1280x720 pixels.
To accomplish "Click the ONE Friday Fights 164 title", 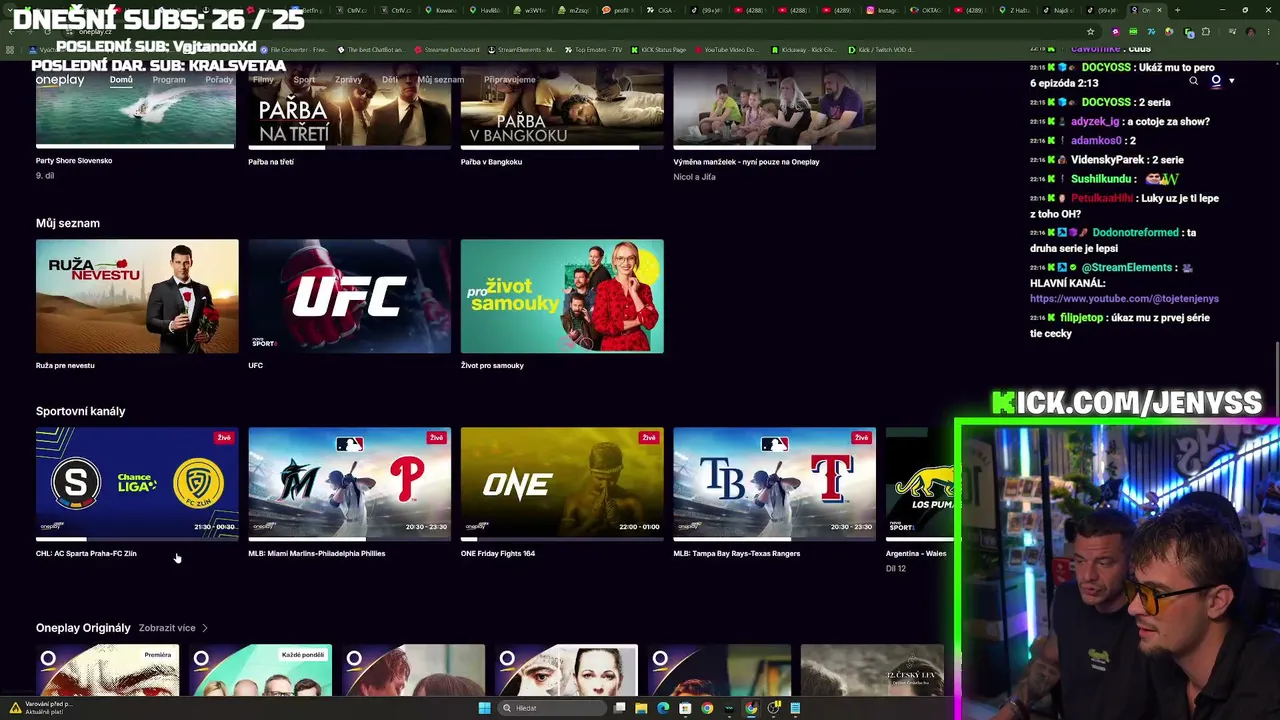I will [498, 554].
